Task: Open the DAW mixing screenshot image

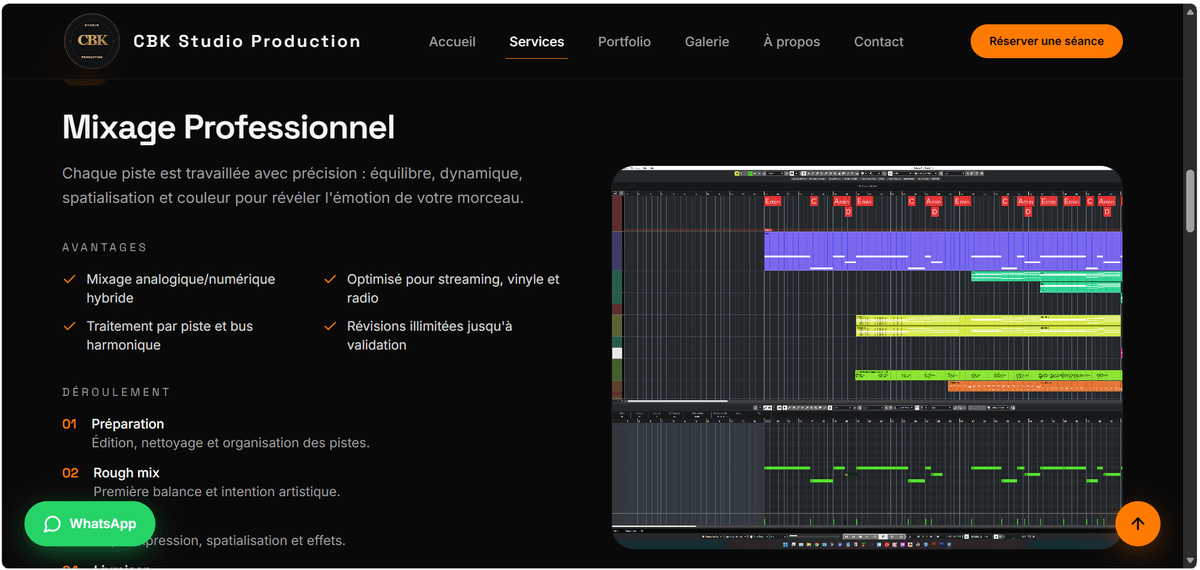Action: click(867, 357)
